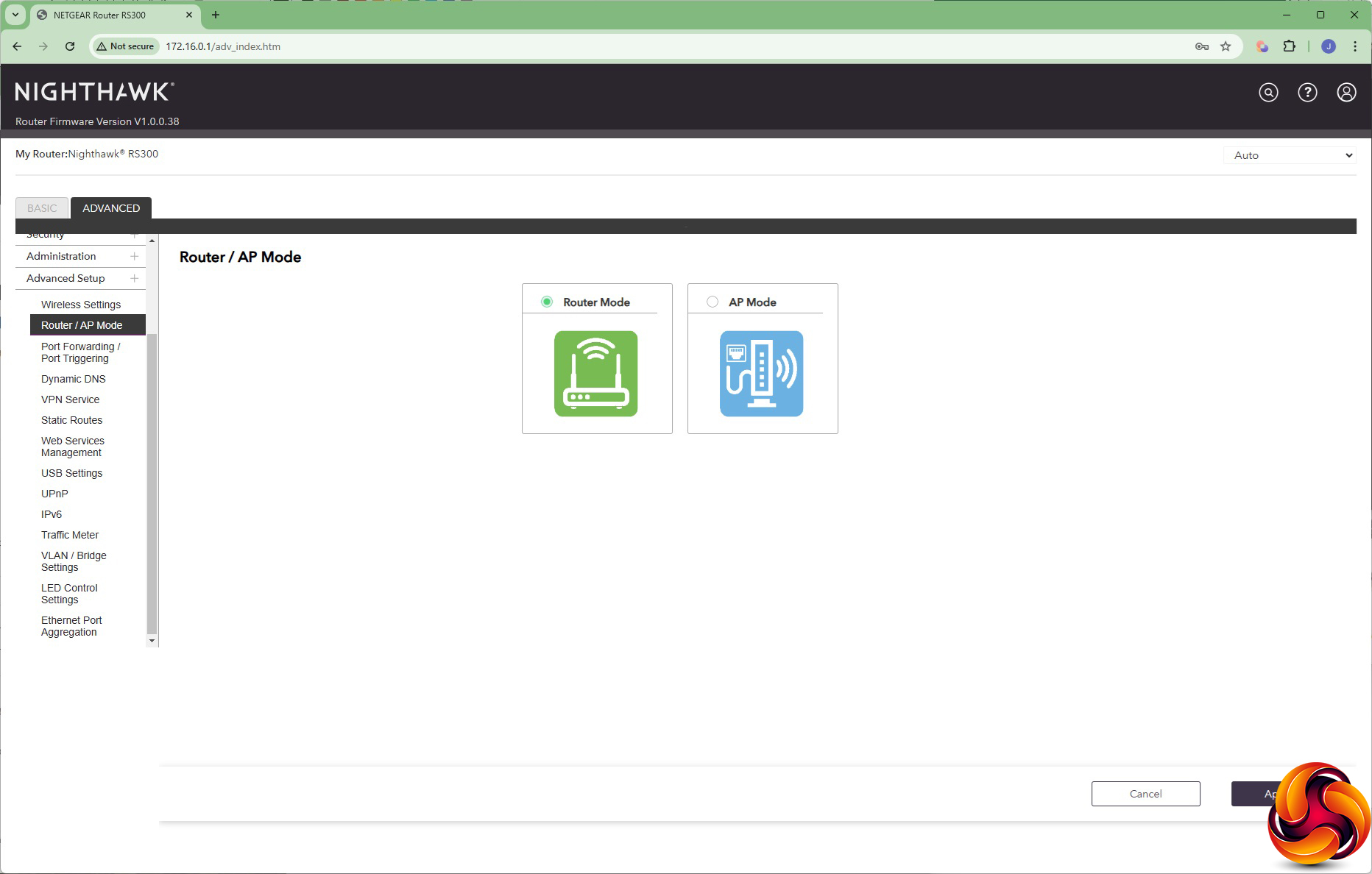Open VLAN / Bridge Settings
The image size is (1372, 874).
click(x=74, y=561)
